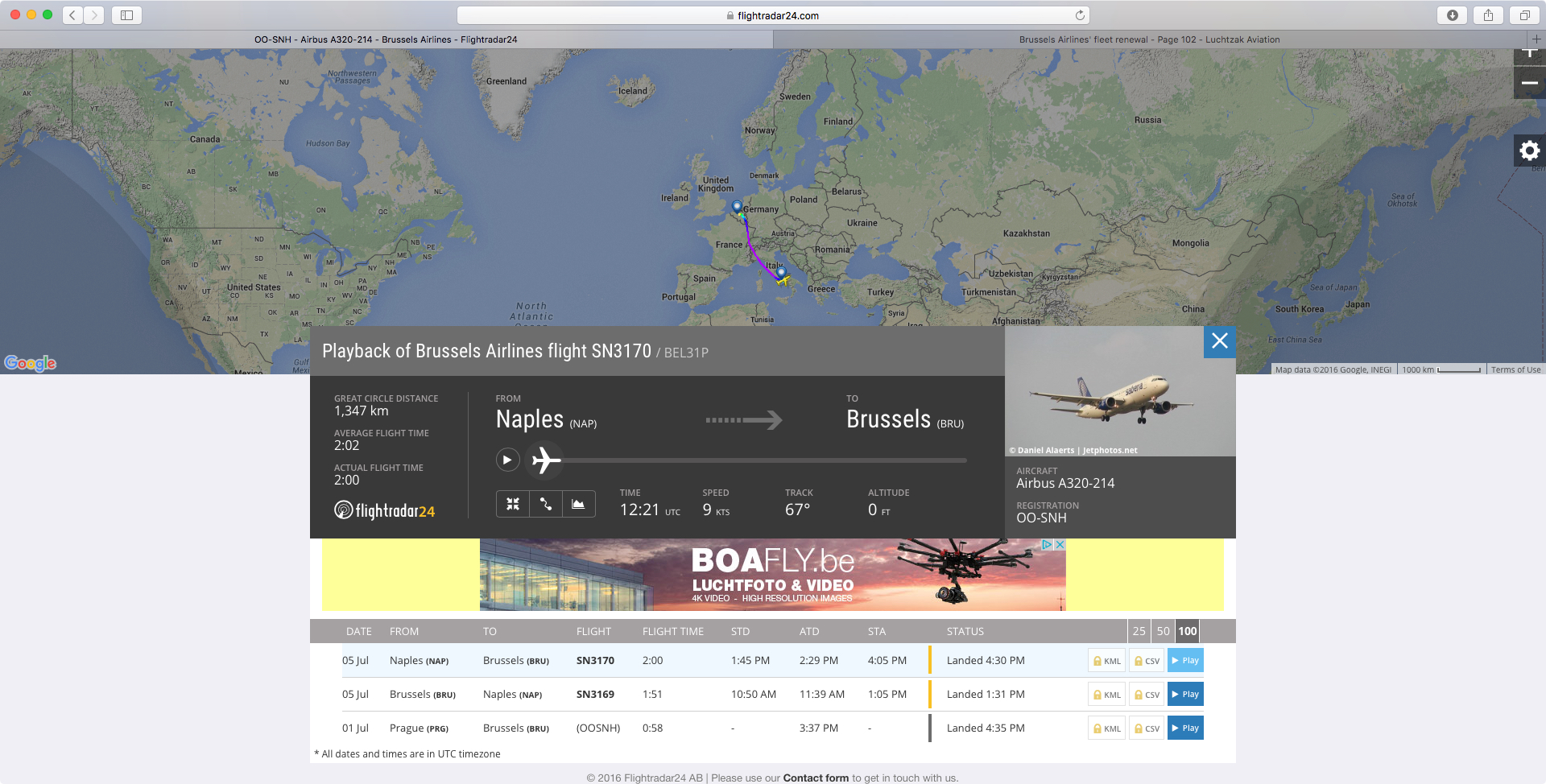
Task: Play the SN3169 Brussels to Naples flight
Action: tap(1185, 695)
